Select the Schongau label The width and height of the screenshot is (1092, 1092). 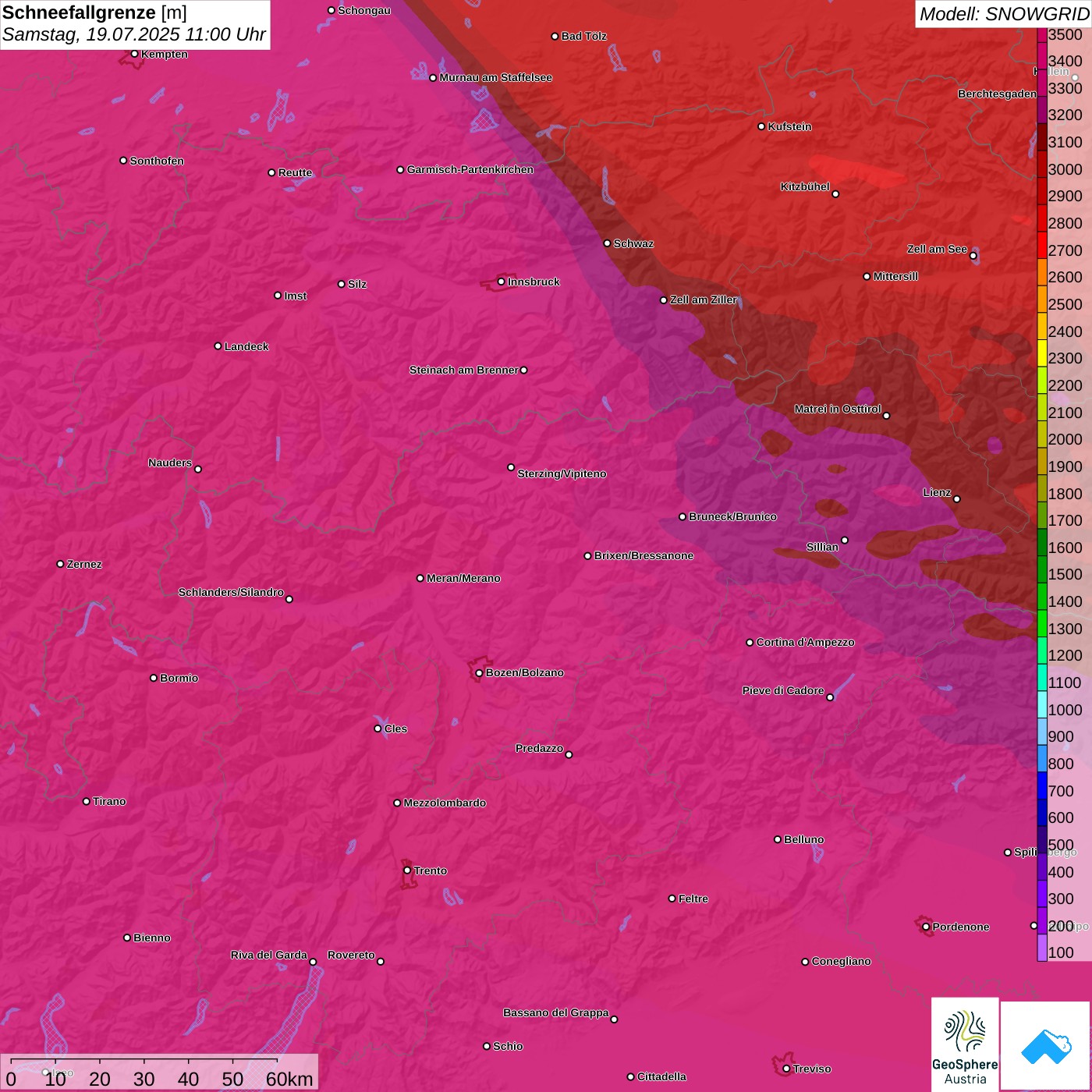click(363, 10)
